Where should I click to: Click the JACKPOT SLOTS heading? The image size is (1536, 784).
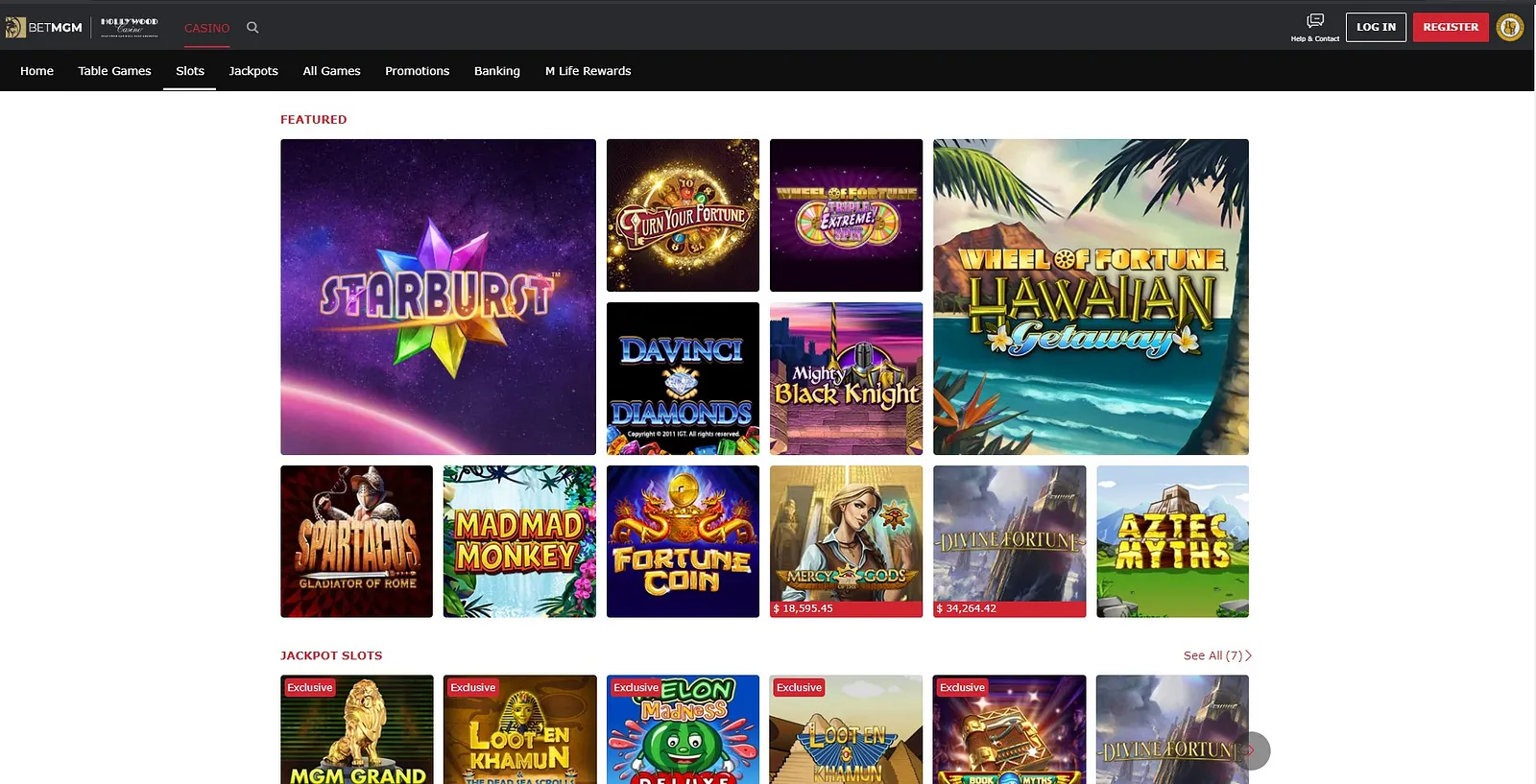pos(331,655)
